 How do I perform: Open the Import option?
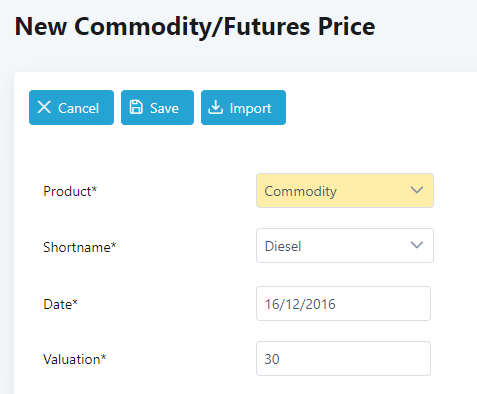243,107
